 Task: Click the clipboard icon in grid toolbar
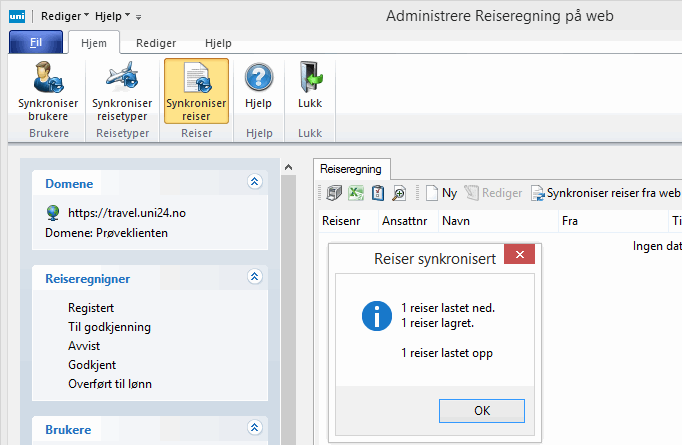(377, 194)
